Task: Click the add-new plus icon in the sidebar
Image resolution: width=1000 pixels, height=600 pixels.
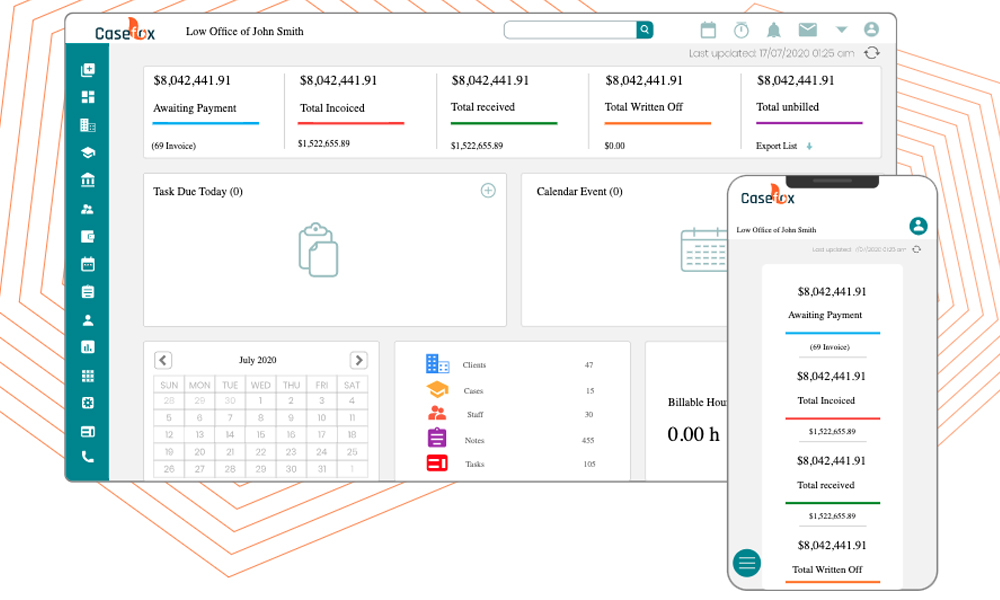Action: click(x=88, y=70)
